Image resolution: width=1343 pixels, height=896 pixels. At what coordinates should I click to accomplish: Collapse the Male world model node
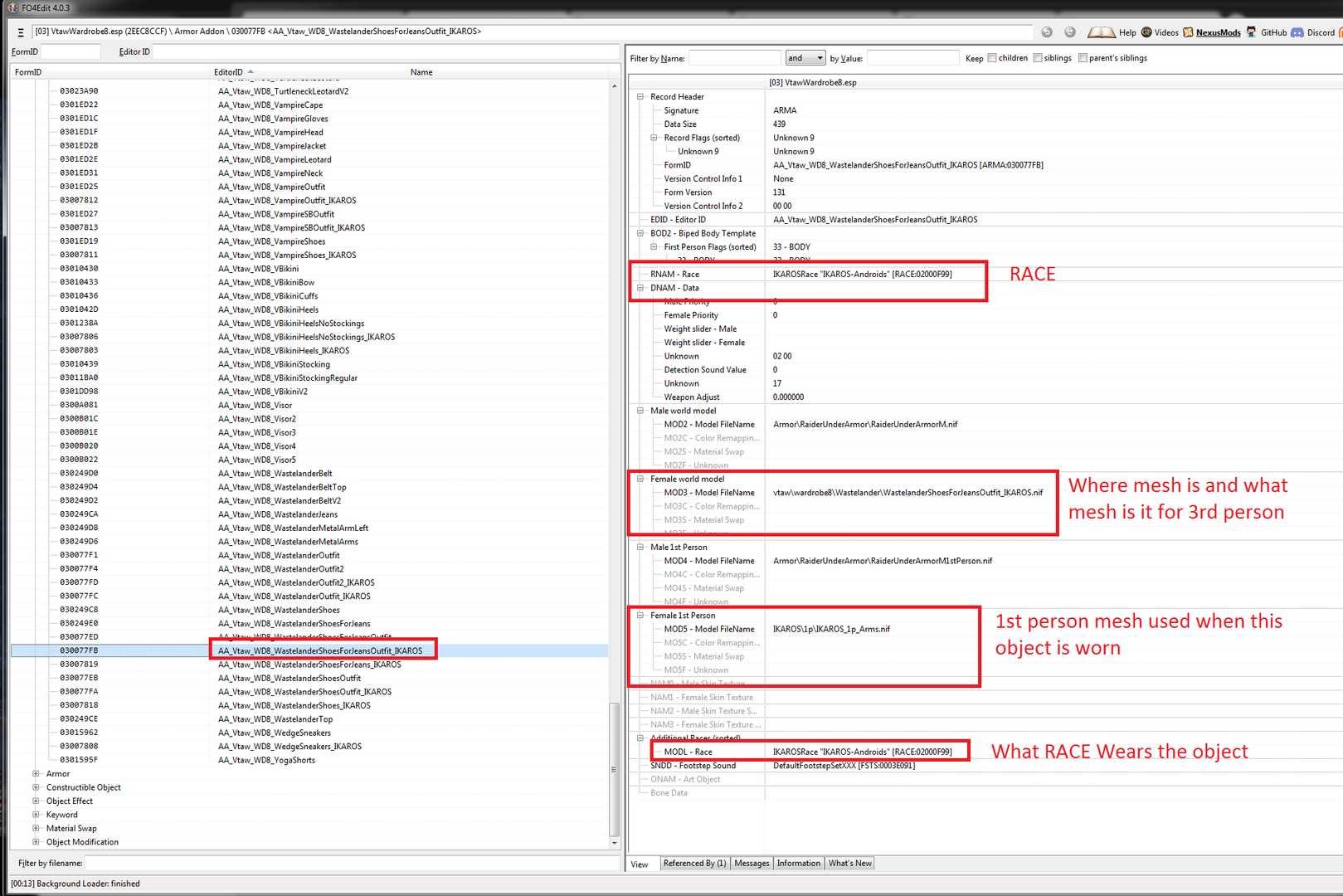point(640,411)
